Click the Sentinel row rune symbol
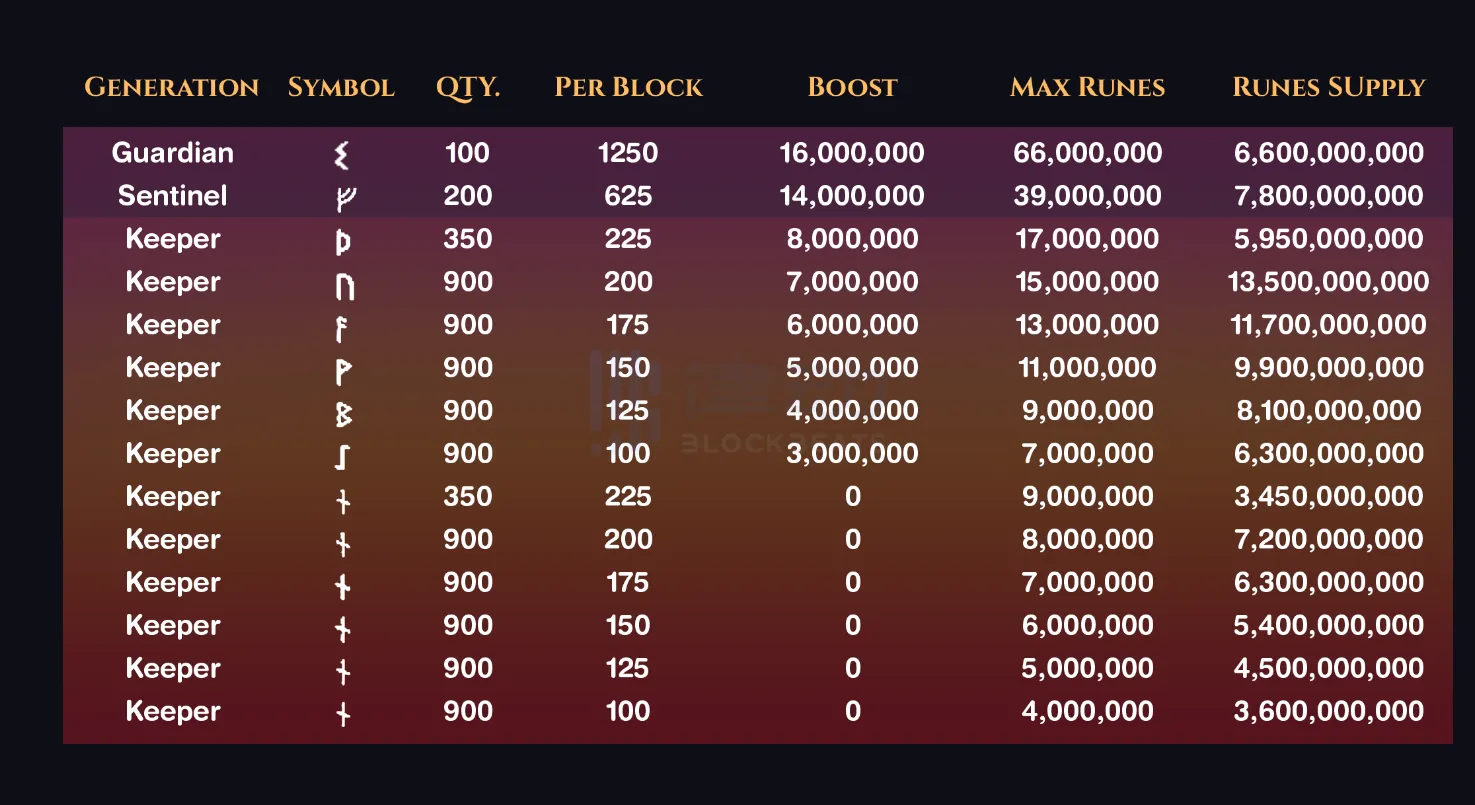Viewport: 1475px width, 805px height. [342, 198]
